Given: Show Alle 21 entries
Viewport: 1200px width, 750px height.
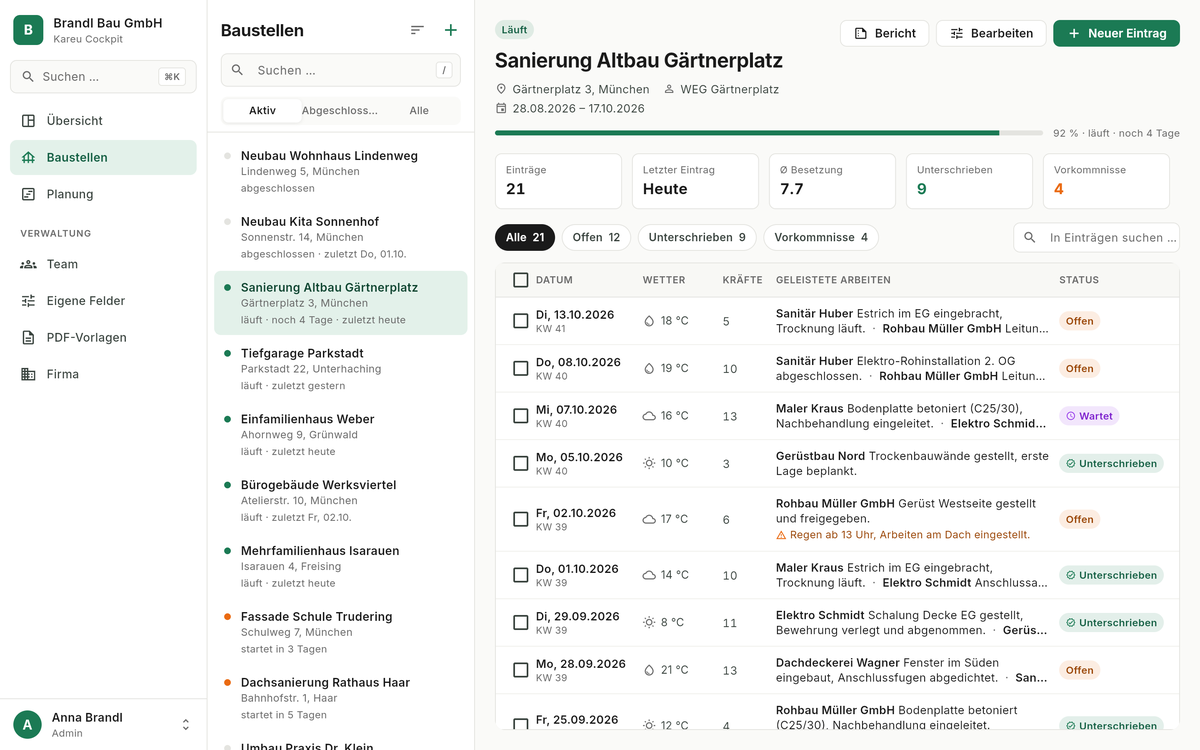Looking at the screenshot, I should [525, 238].
